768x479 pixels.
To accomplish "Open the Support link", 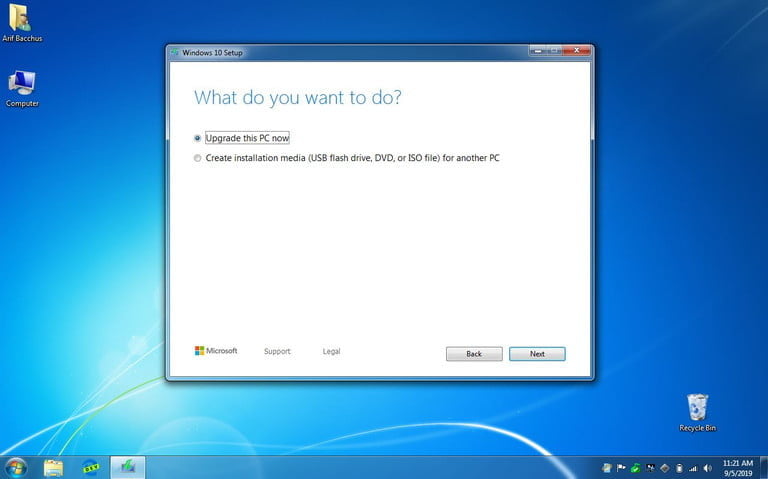I will (x=277, y=352).
